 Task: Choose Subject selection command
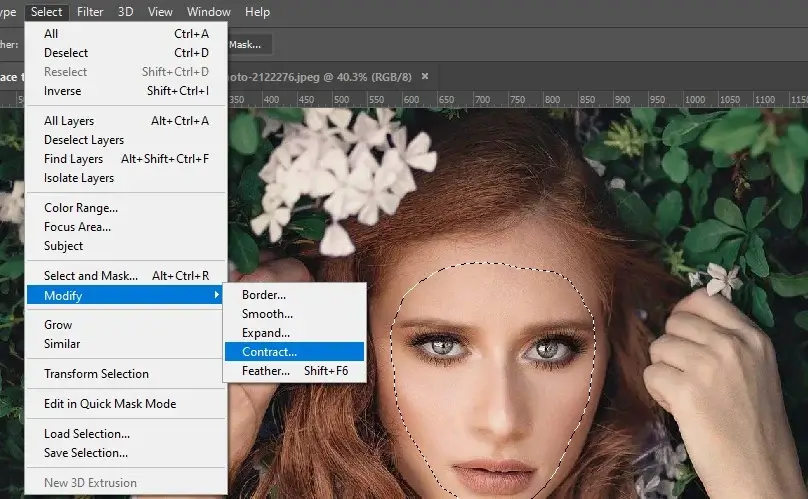[x=126, y=246]
